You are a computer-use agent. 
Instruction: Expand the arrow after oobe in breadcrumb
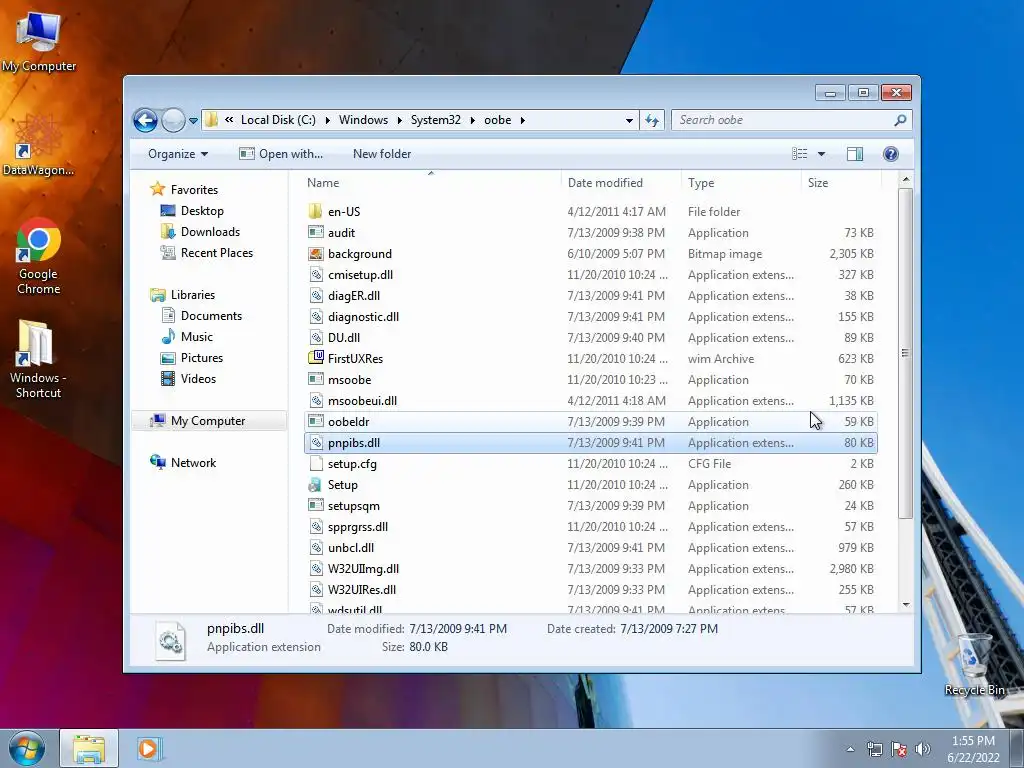[x=523, y=120]
